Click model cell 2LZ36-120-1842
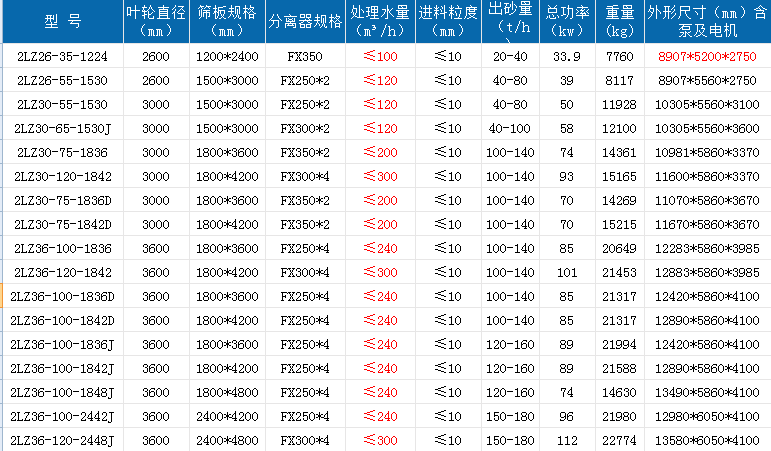771x451 pixels. [63, 272]
